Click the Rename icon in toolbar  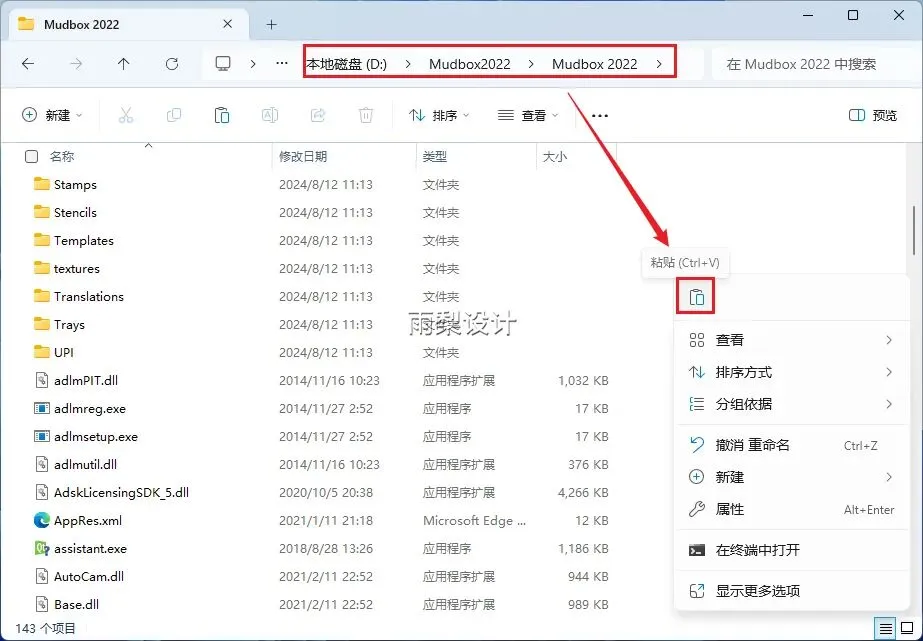point(270,115)
